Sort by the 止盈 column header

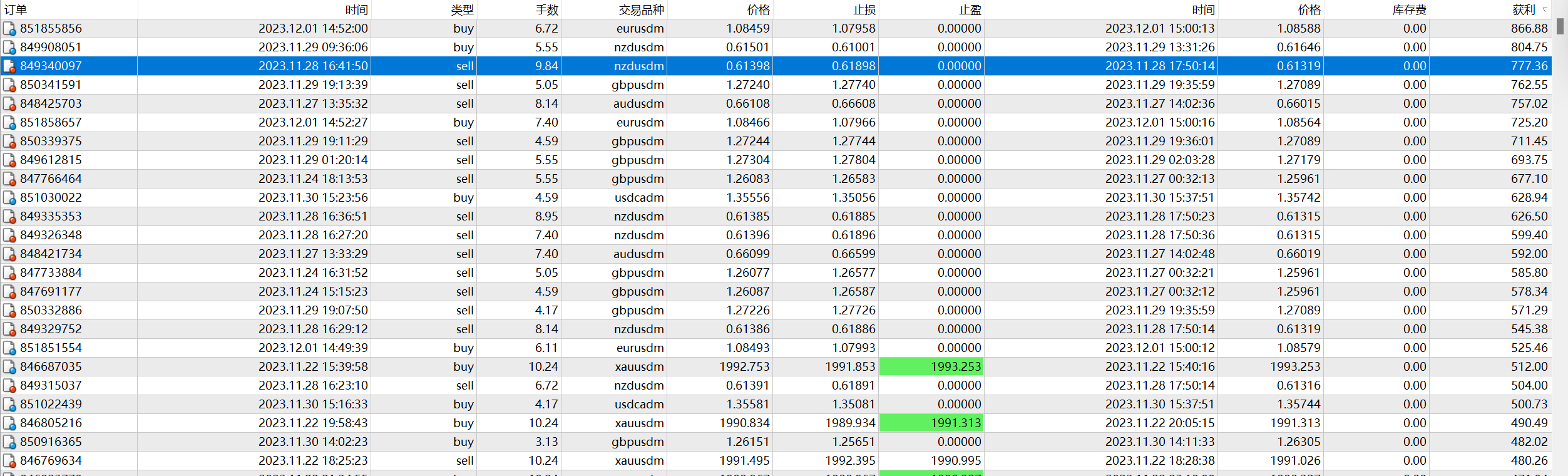pyautogui.click(x=931, y=9)
